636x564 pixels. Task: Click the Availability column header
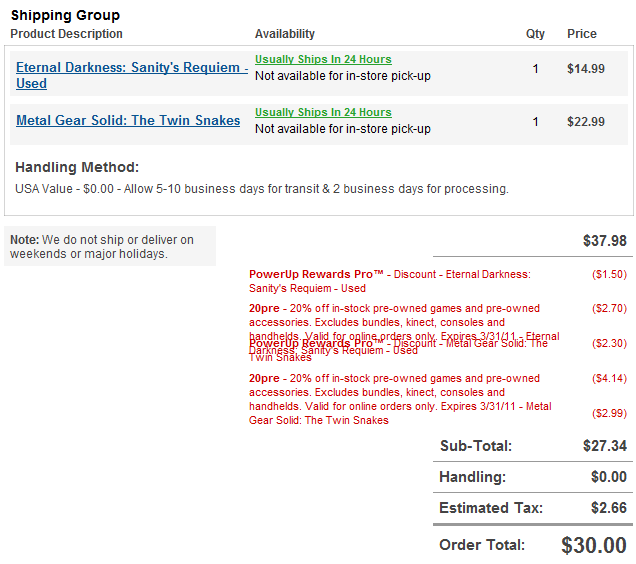pyautogui.click(x=284, y=34)
